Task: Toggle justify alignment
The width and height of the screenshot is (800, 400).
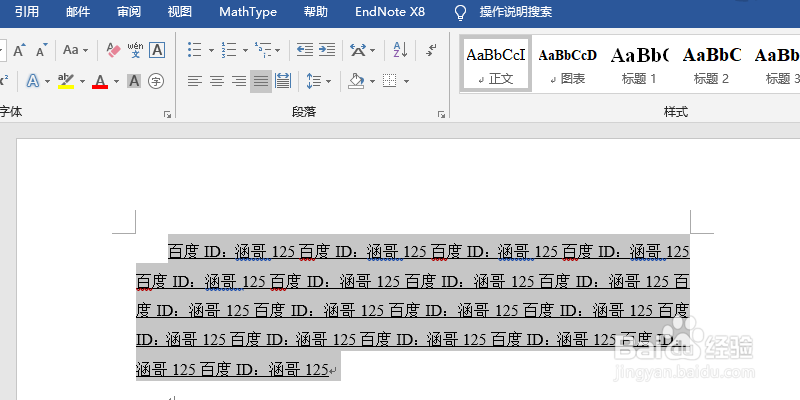Action: point(261,81)
